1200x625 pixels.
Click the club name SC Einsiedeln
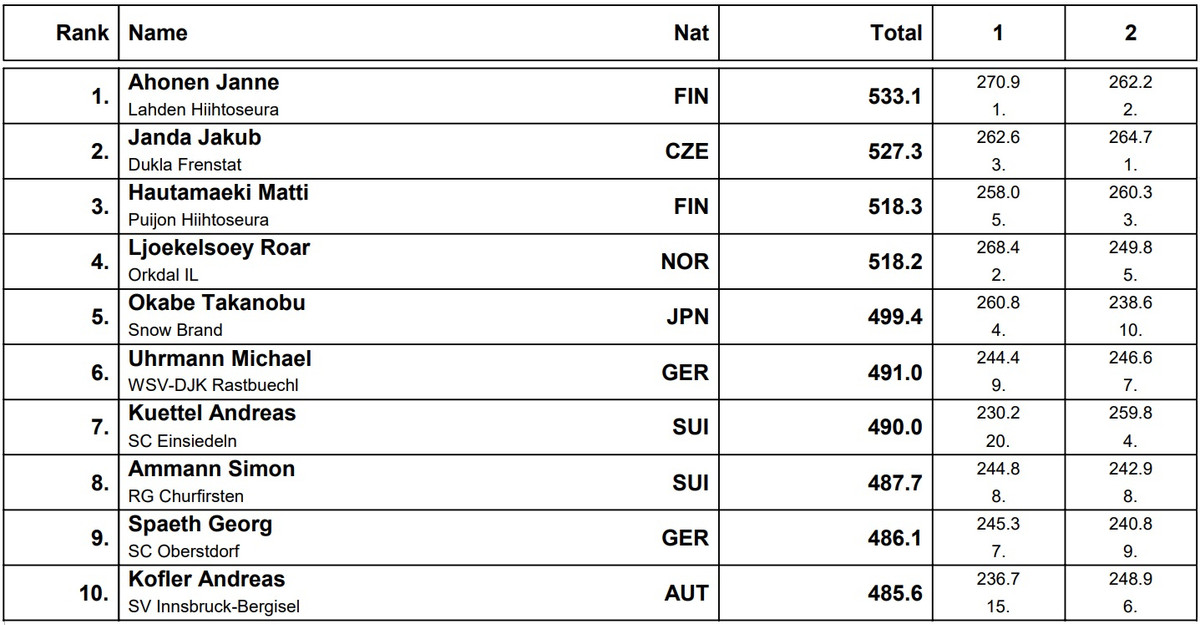coord(183,441)
